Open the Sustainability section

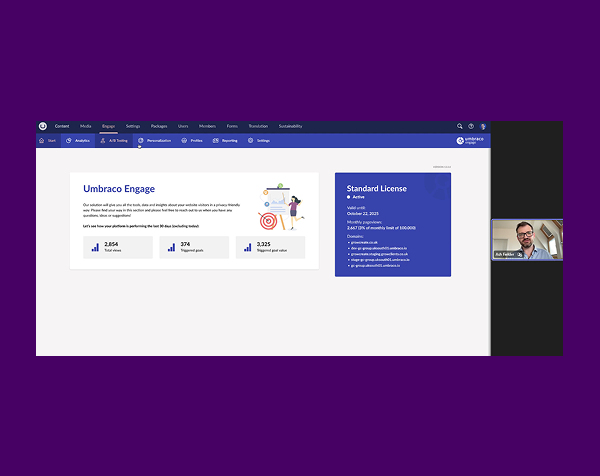pos(290,126)
